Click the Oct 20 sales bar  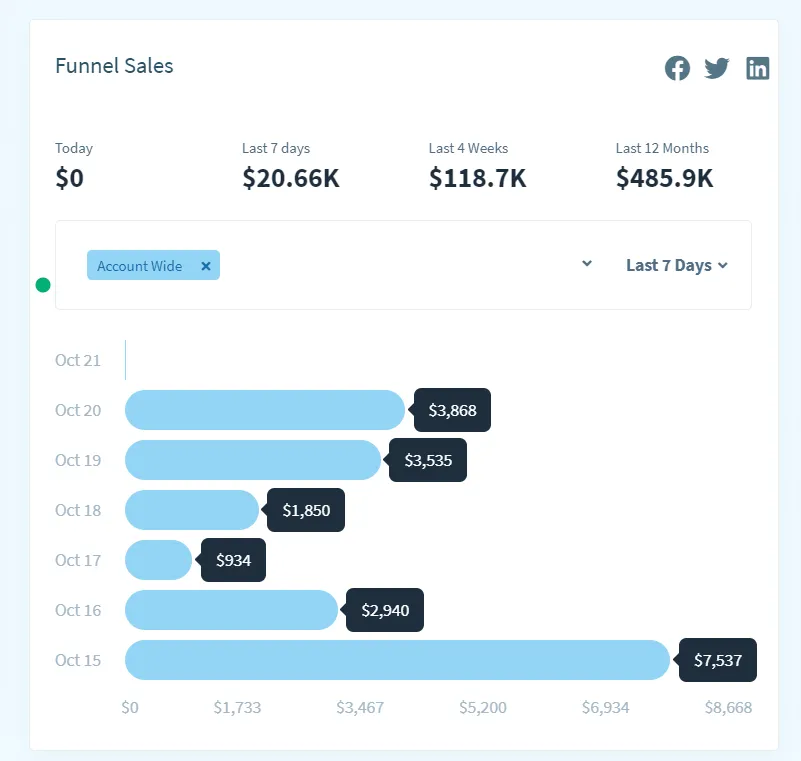pyautogui.click(x=265, y=410)
